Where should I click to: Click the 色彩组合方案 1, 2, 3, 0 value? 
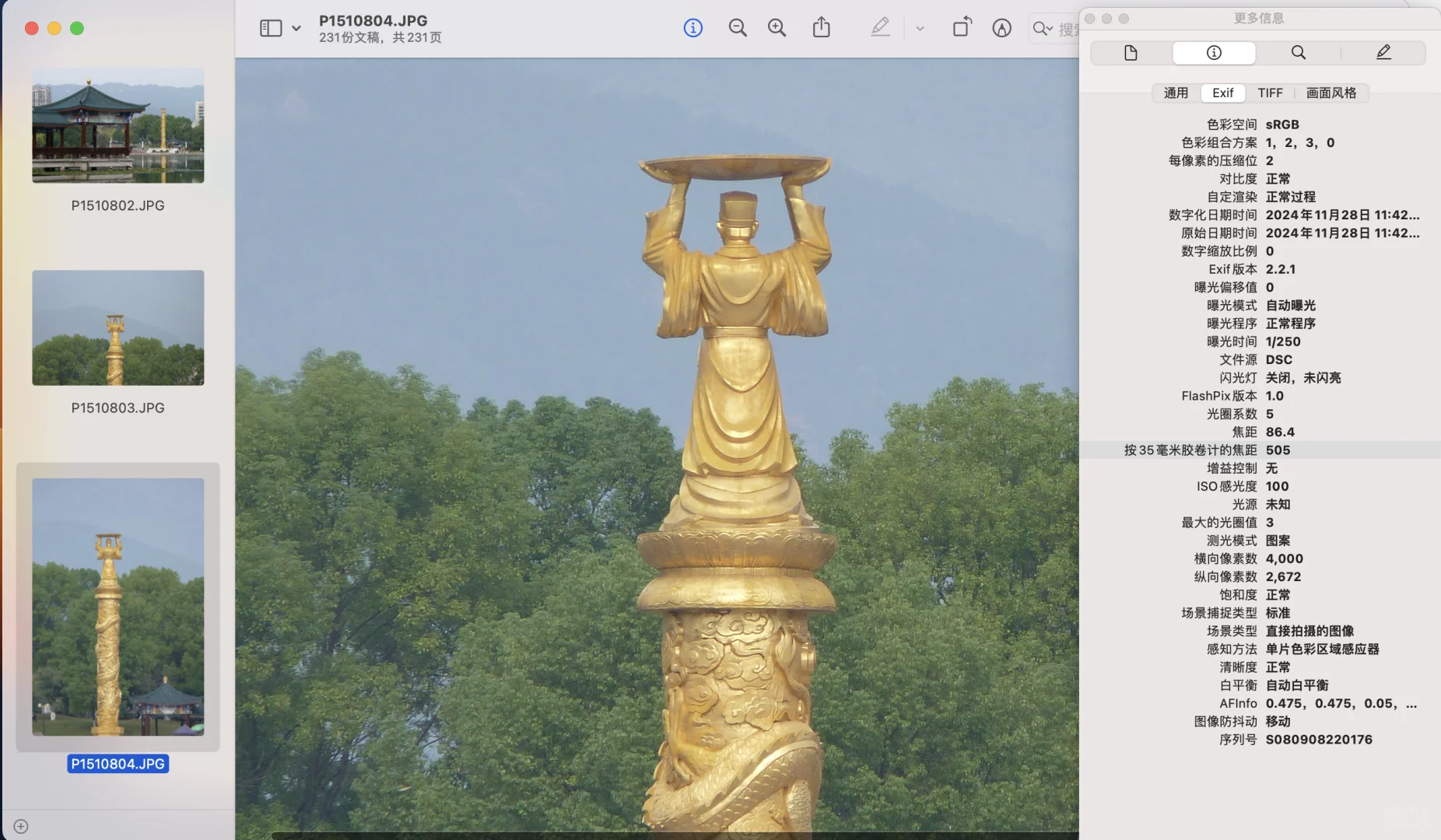[x=1300, y=142]
